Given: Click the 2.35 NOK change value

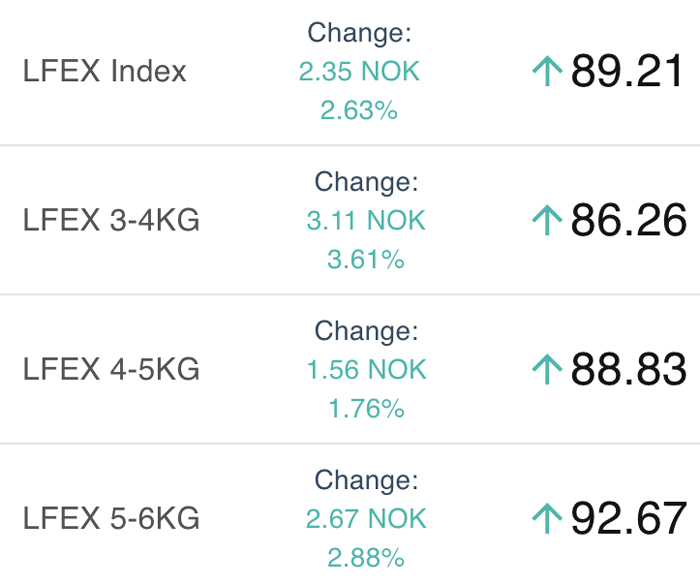Looking at the screenshot, I should (359, 71).
